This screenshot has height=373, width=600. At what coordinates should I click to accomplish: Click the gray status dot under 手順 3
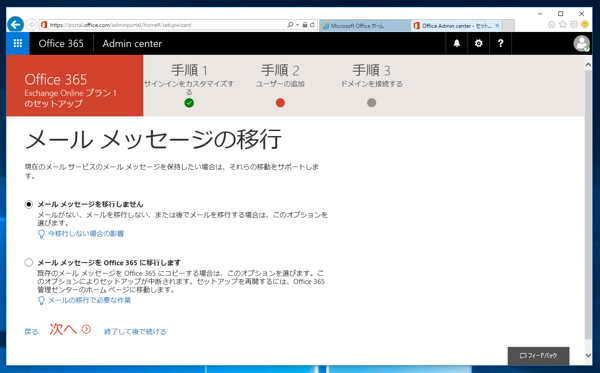click(x=372, y=103)
